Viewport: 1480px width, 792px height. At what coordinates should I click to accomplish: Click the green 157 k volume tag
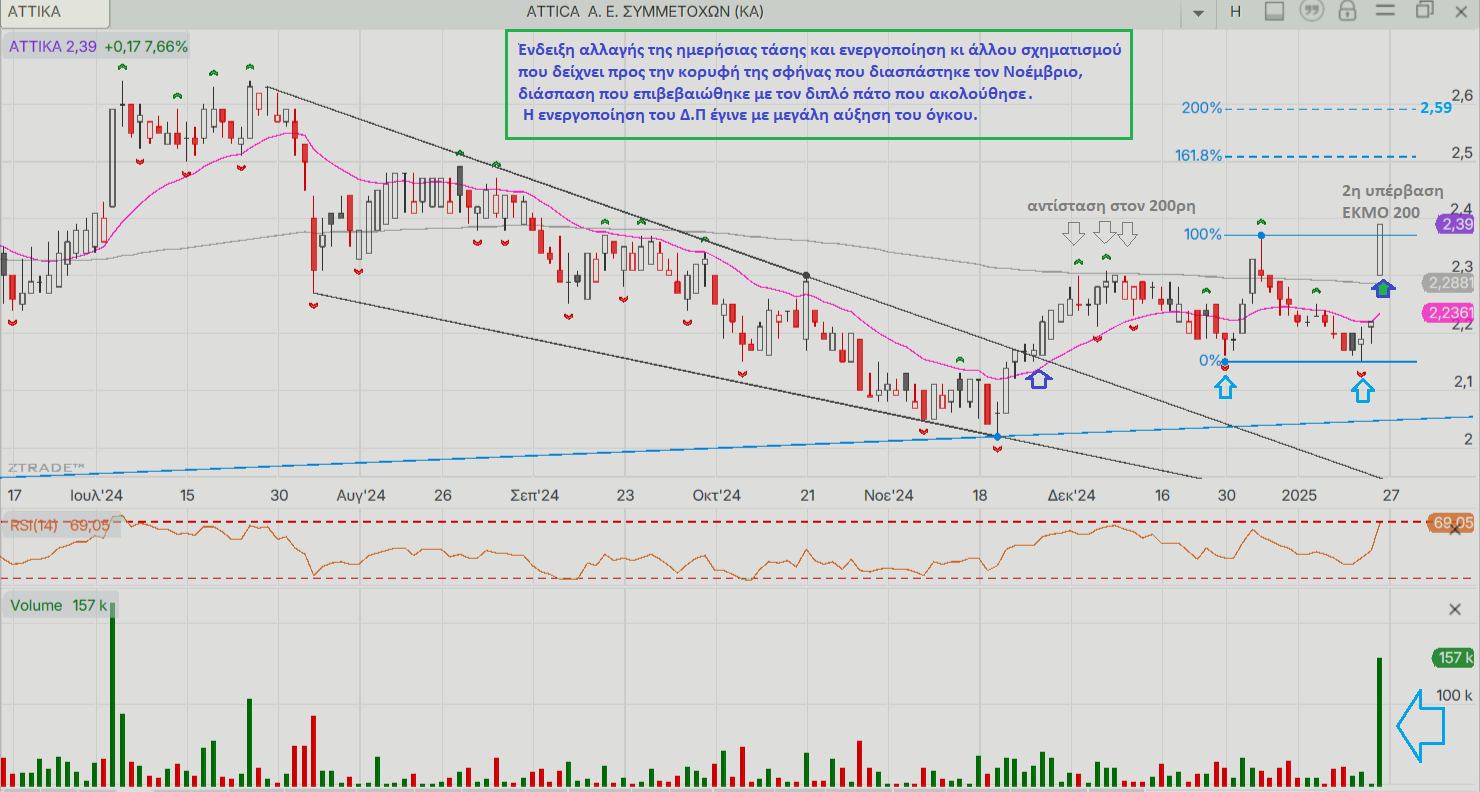click(x=1454, y=657)
